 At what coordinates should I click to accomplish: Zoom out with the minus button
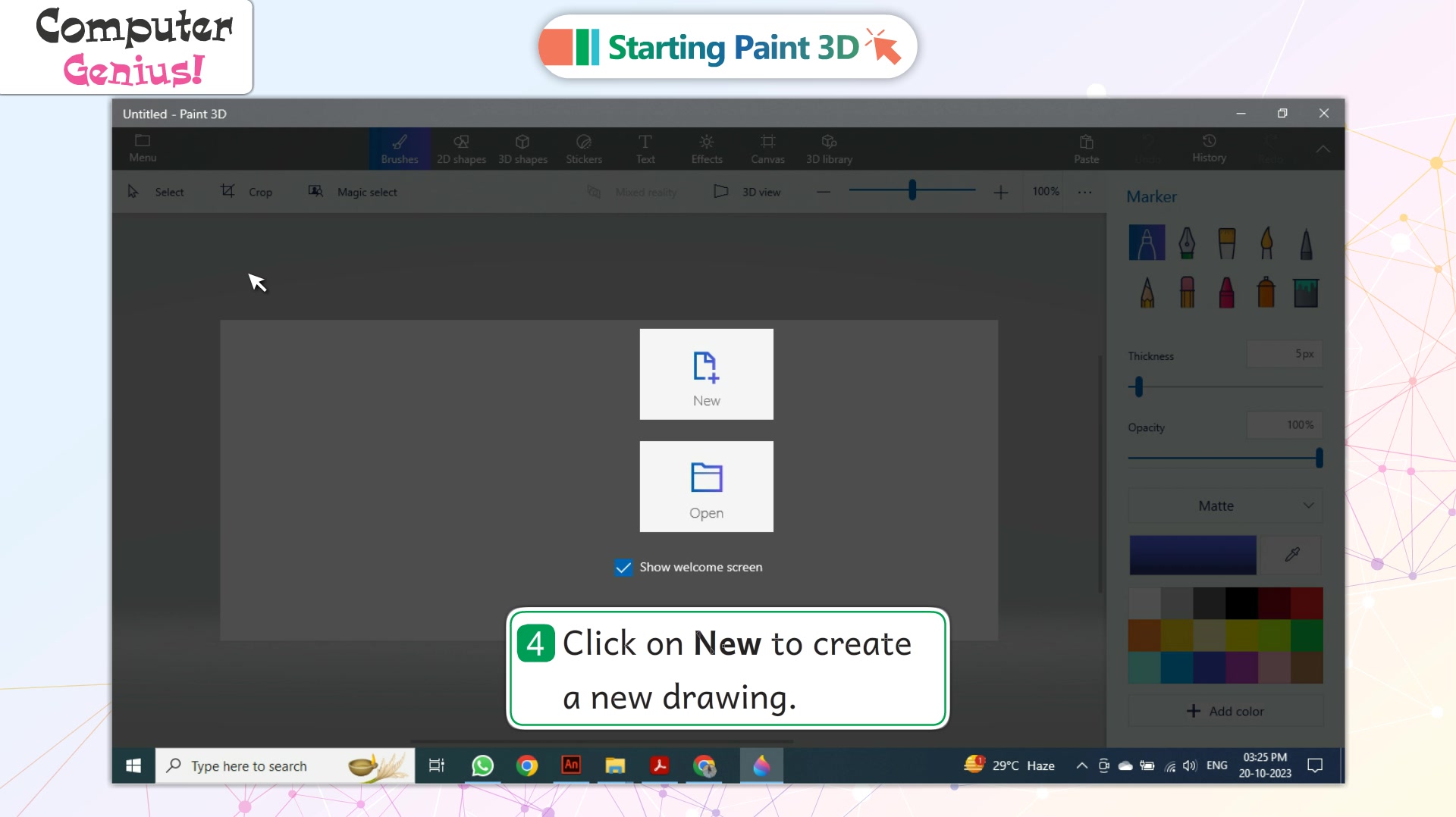coord(824,192)
